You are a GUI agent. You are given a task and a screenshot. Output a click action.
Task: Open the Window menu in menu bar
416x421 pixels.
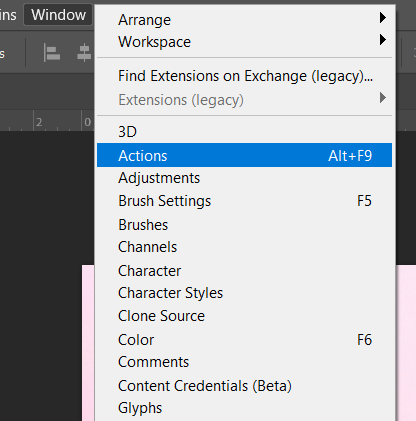(x=58, y=15)
